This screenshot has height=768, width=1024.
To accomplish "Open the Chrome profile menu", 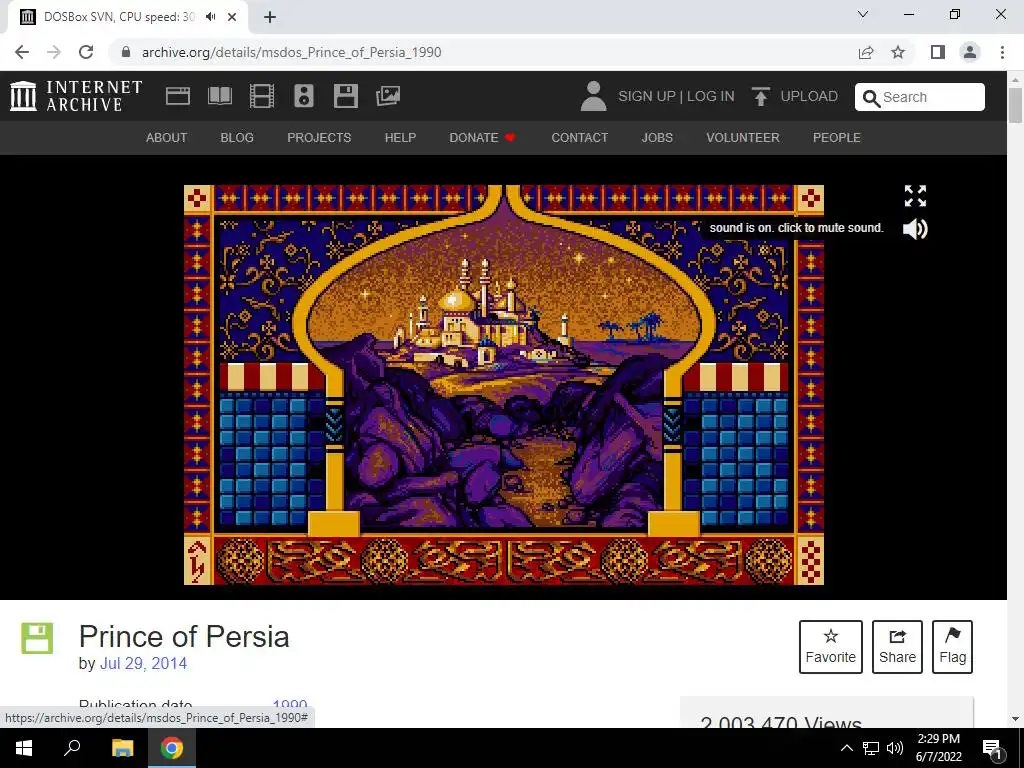I will coord(970,52).
